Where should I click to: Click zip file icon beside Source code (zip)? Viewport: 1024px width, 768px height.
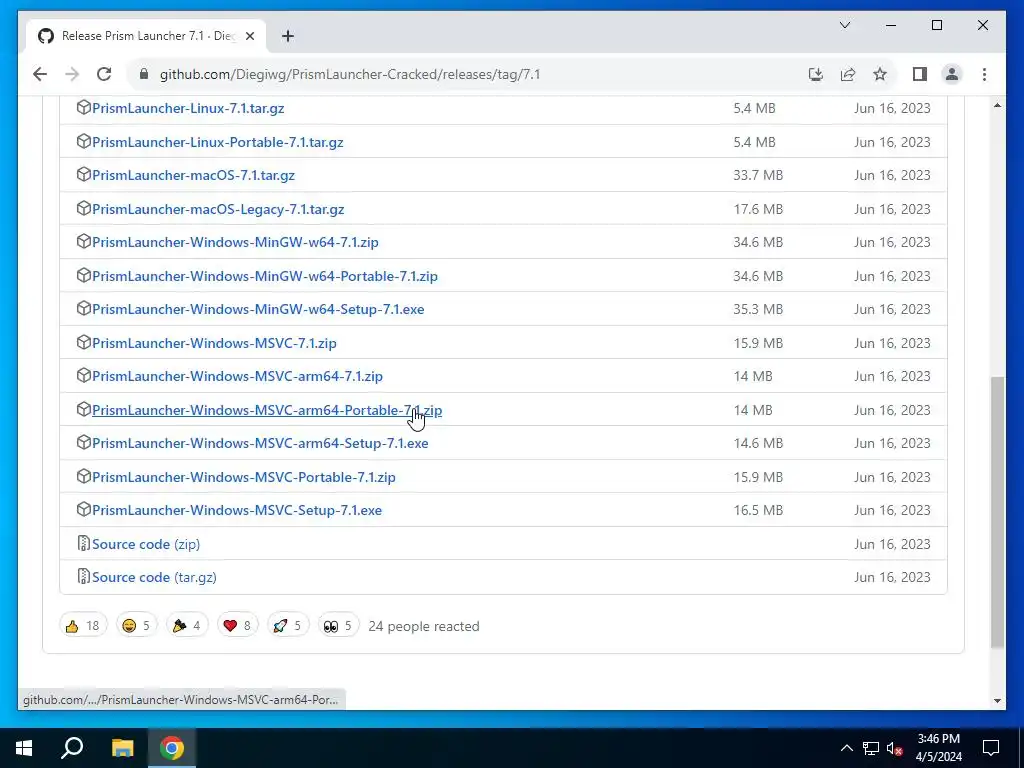point(84,543)
